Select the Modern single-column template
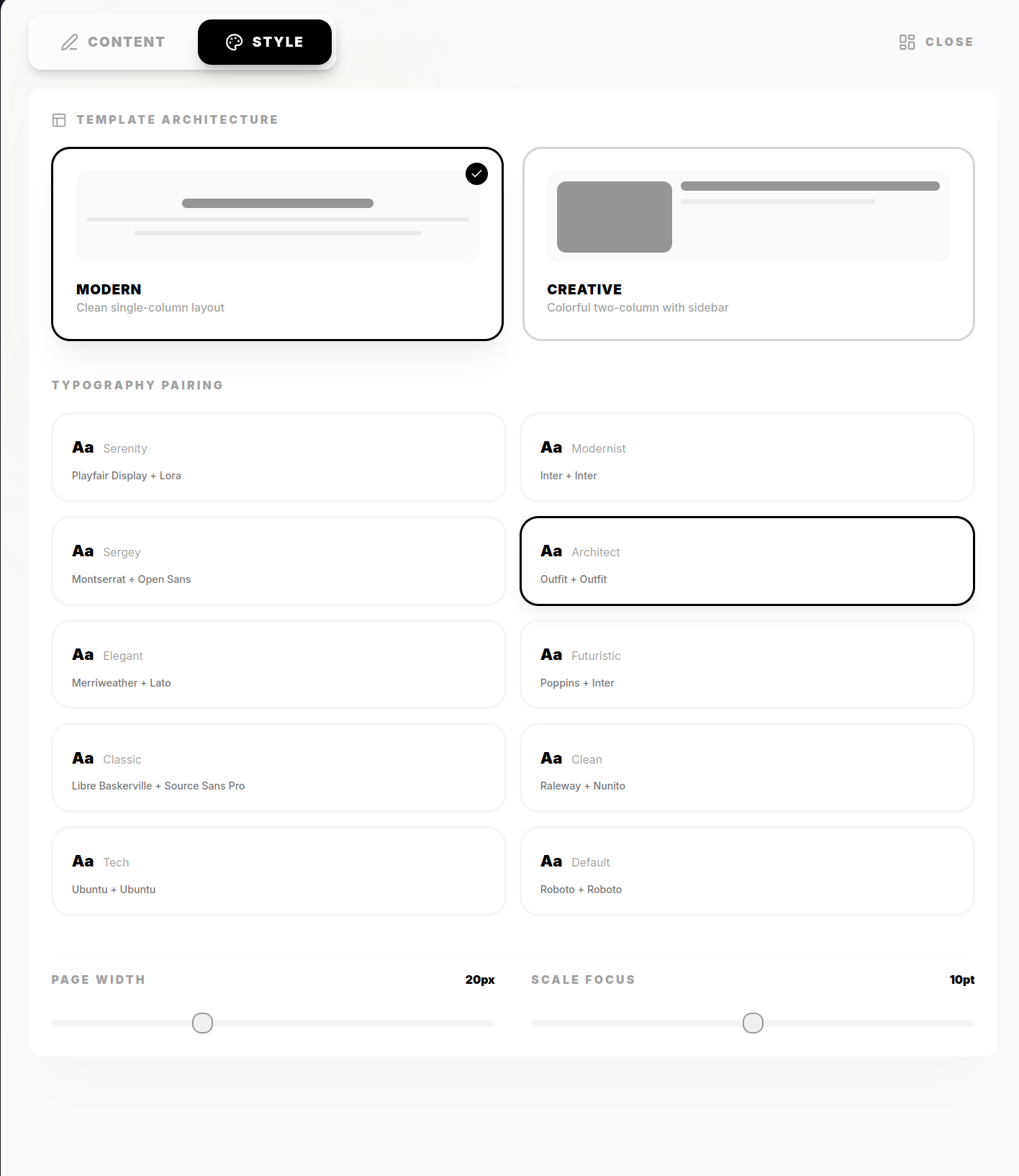This screenshot has width=1019, height=1176. pyautogui.click(x=277, y=244)
